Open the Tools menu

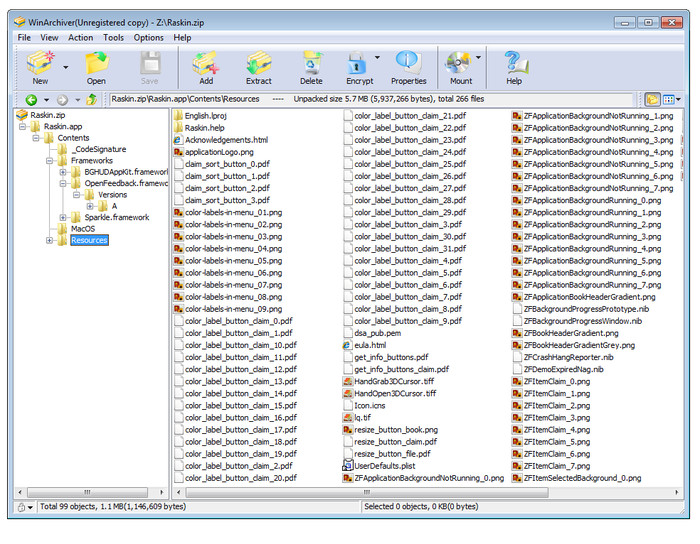coord(113,37)
